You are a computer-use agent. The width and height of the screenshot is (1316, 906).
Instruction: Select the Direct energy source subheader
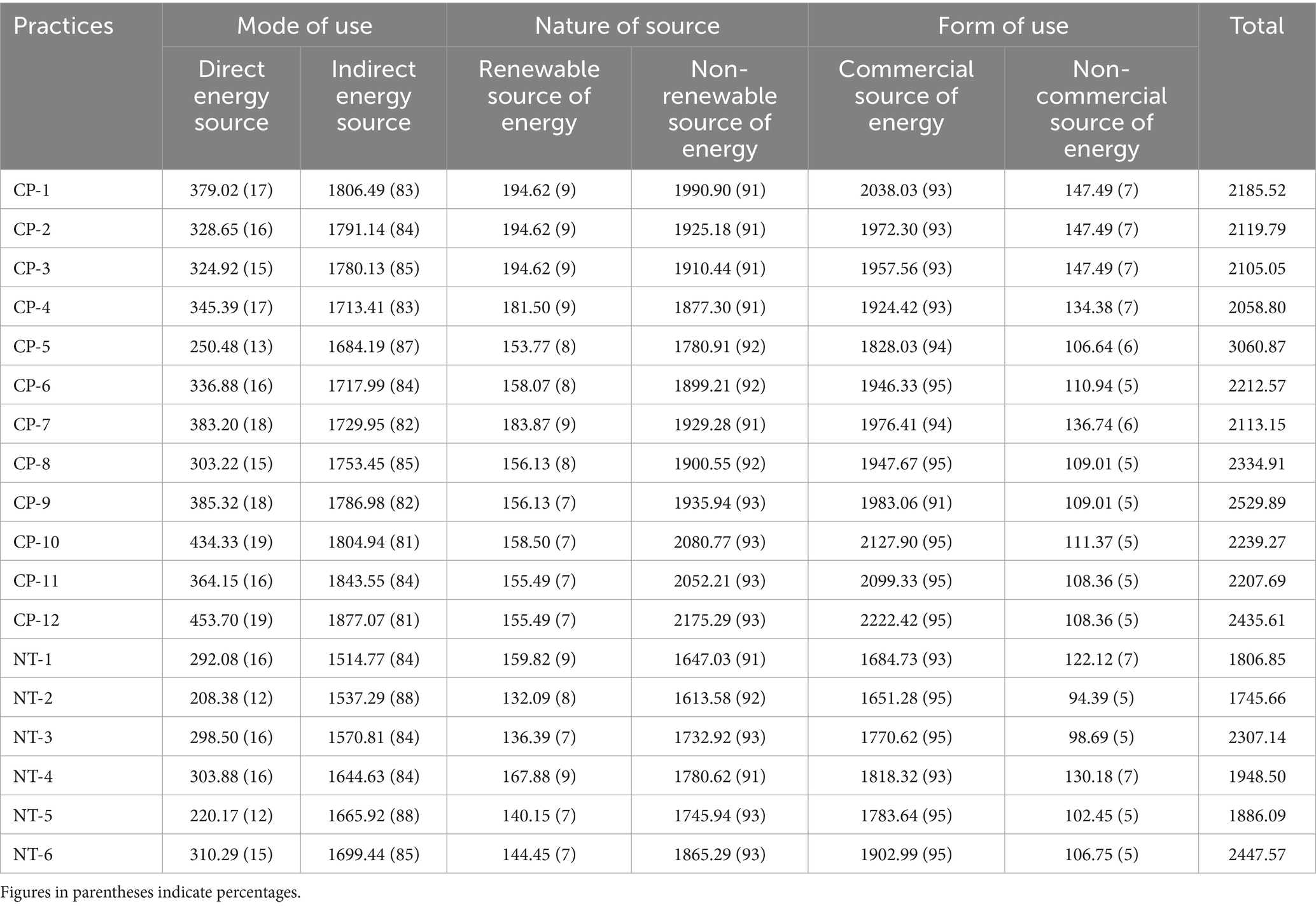(x=231, y=96)
